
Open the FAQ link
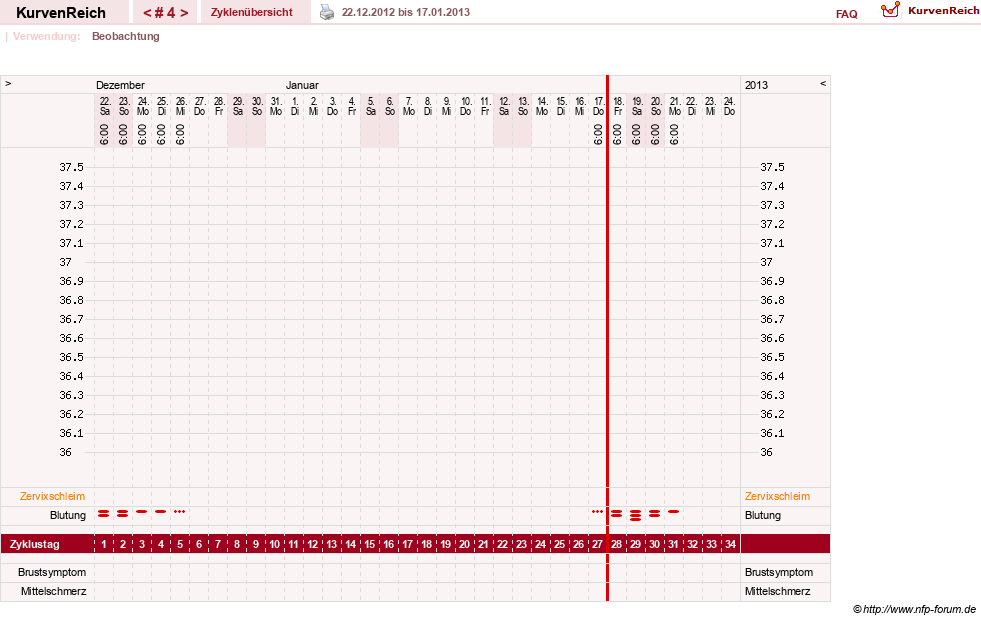[846, 14]
